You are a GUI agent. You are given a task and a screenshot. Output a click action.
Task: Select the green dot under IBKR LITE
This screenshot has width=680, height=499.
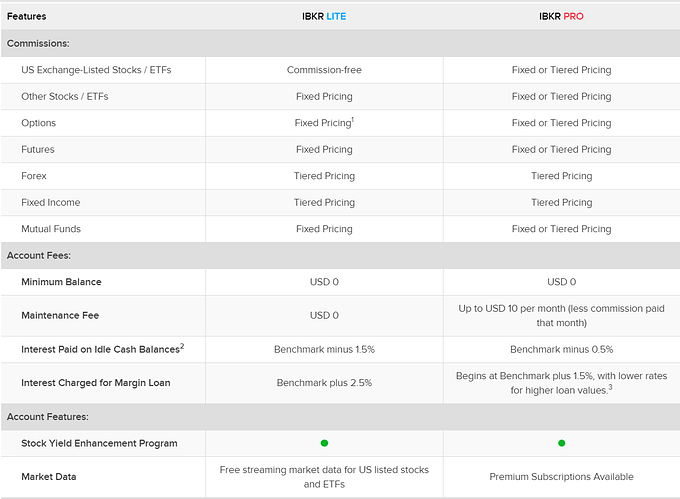(324, 443)
